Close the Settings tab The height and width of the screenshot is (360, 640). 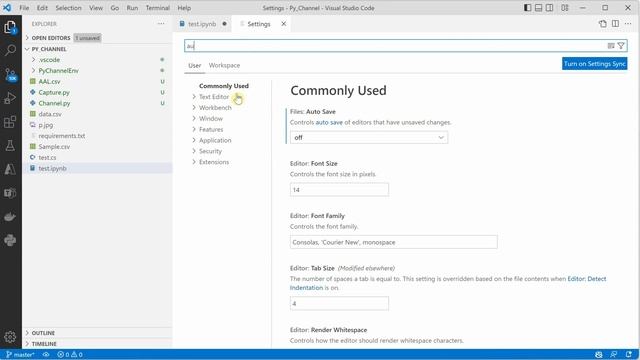[284, 24]
